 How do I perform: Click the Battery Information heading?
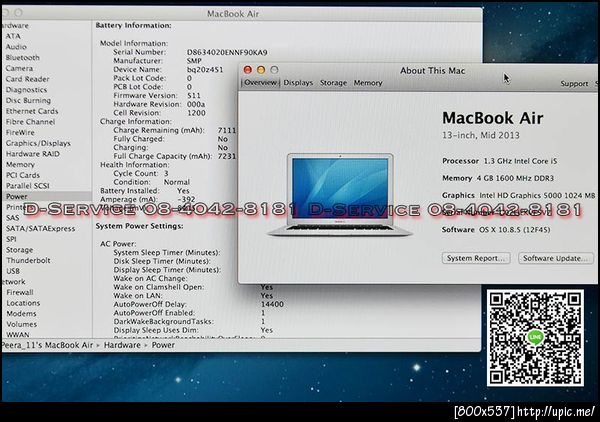pyautogui.click(x=134, y=25)
